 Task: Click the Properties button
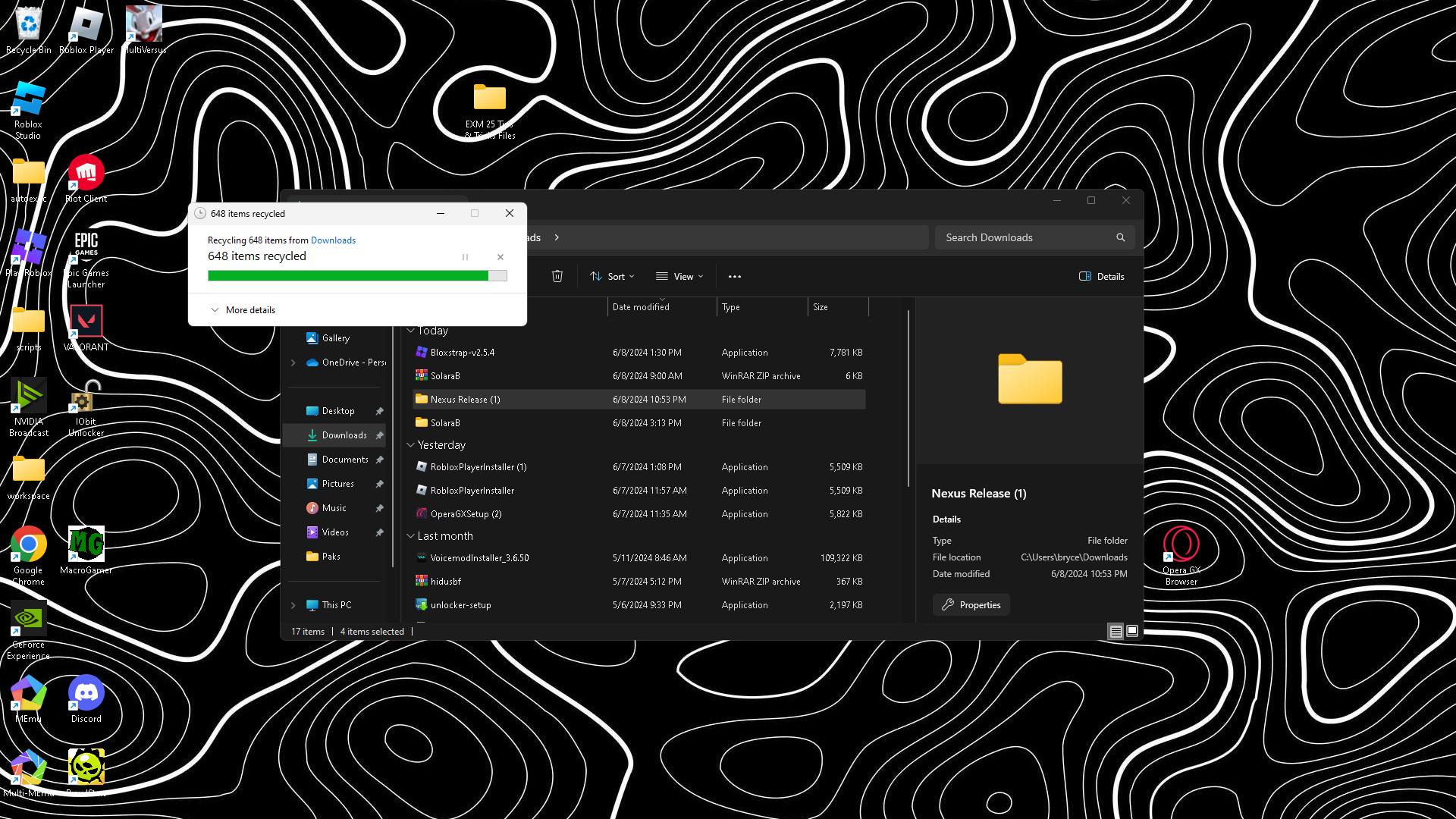971,605
